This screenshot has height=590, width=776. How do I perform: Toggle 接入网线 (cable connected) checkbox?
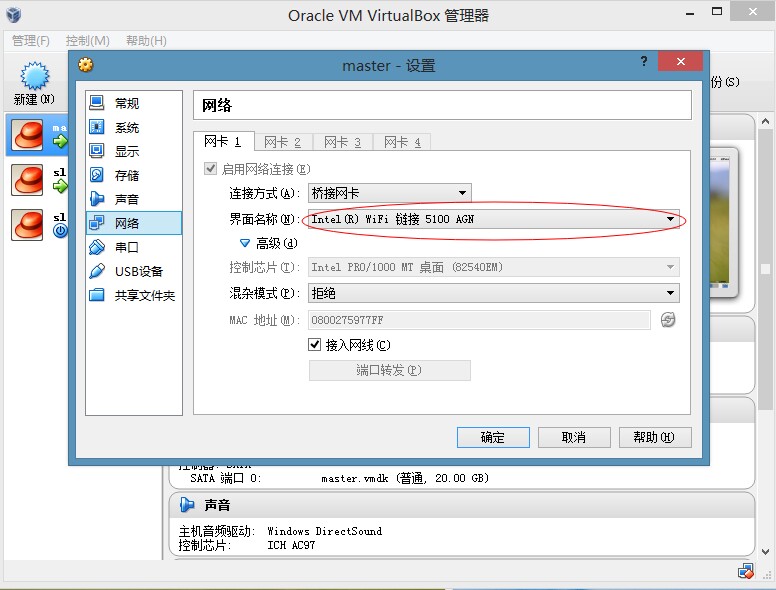click(314, 344)
